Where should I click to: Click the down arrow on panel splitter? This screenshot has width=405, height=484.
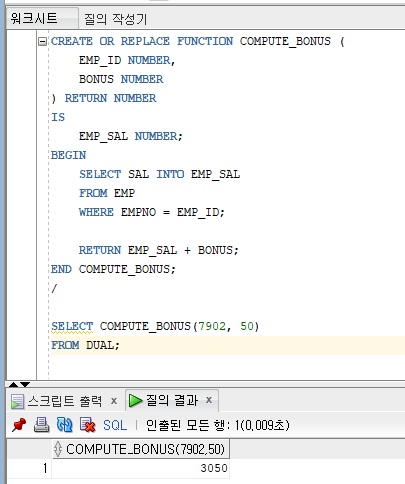(25, 384)
